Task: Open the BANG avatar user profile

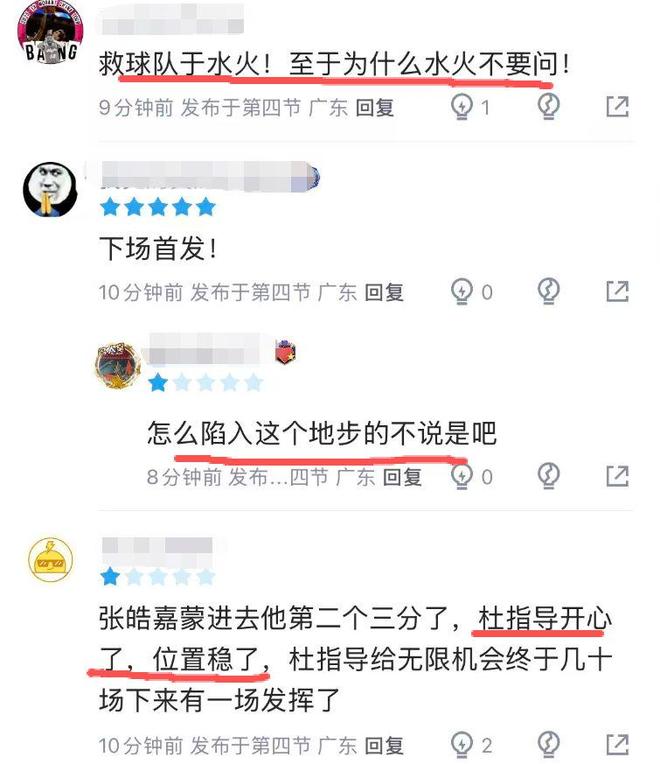Action: click(x=51, y=35)
